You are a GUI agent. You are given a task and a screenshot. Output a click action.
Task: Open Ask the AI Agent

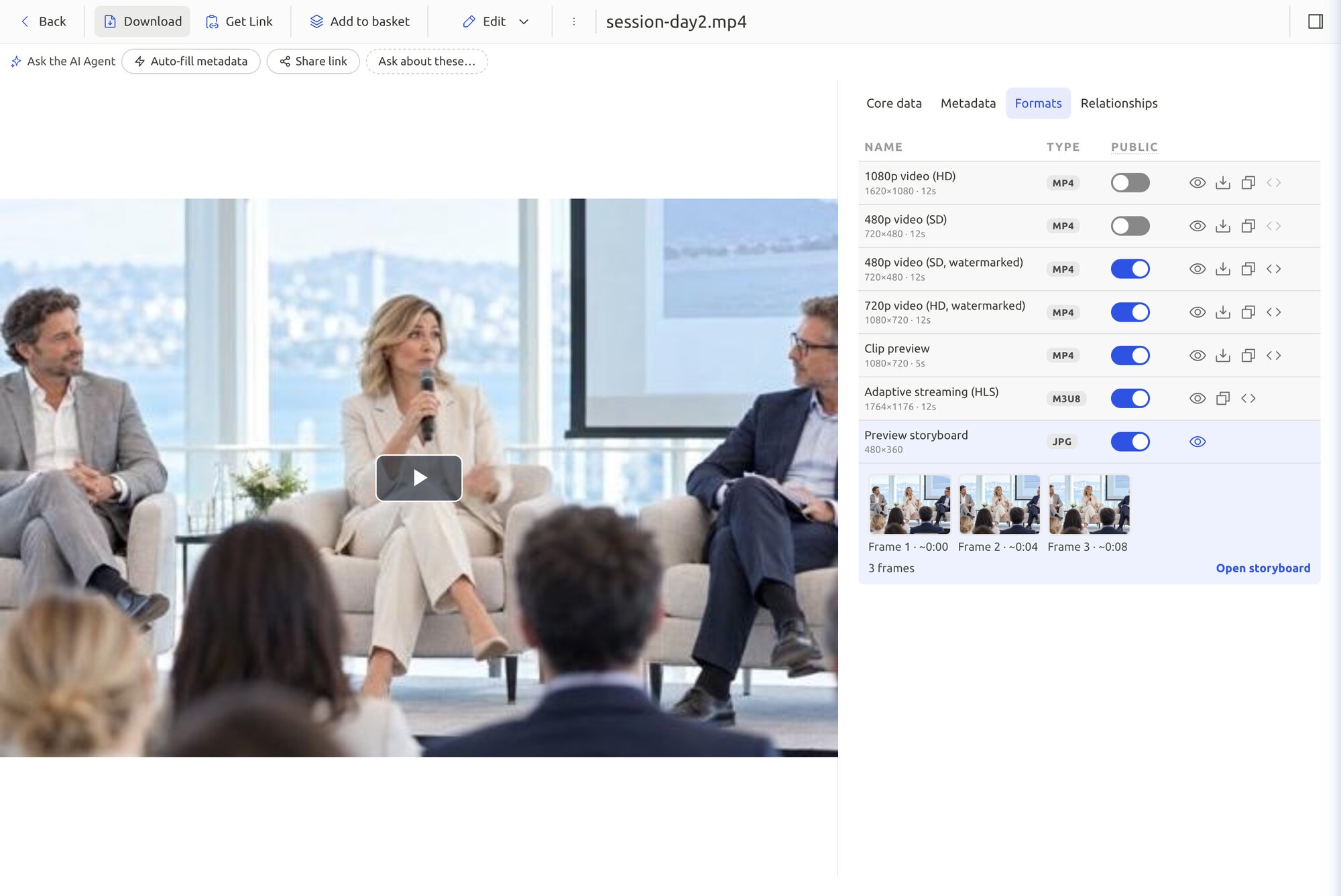point(63,61)
